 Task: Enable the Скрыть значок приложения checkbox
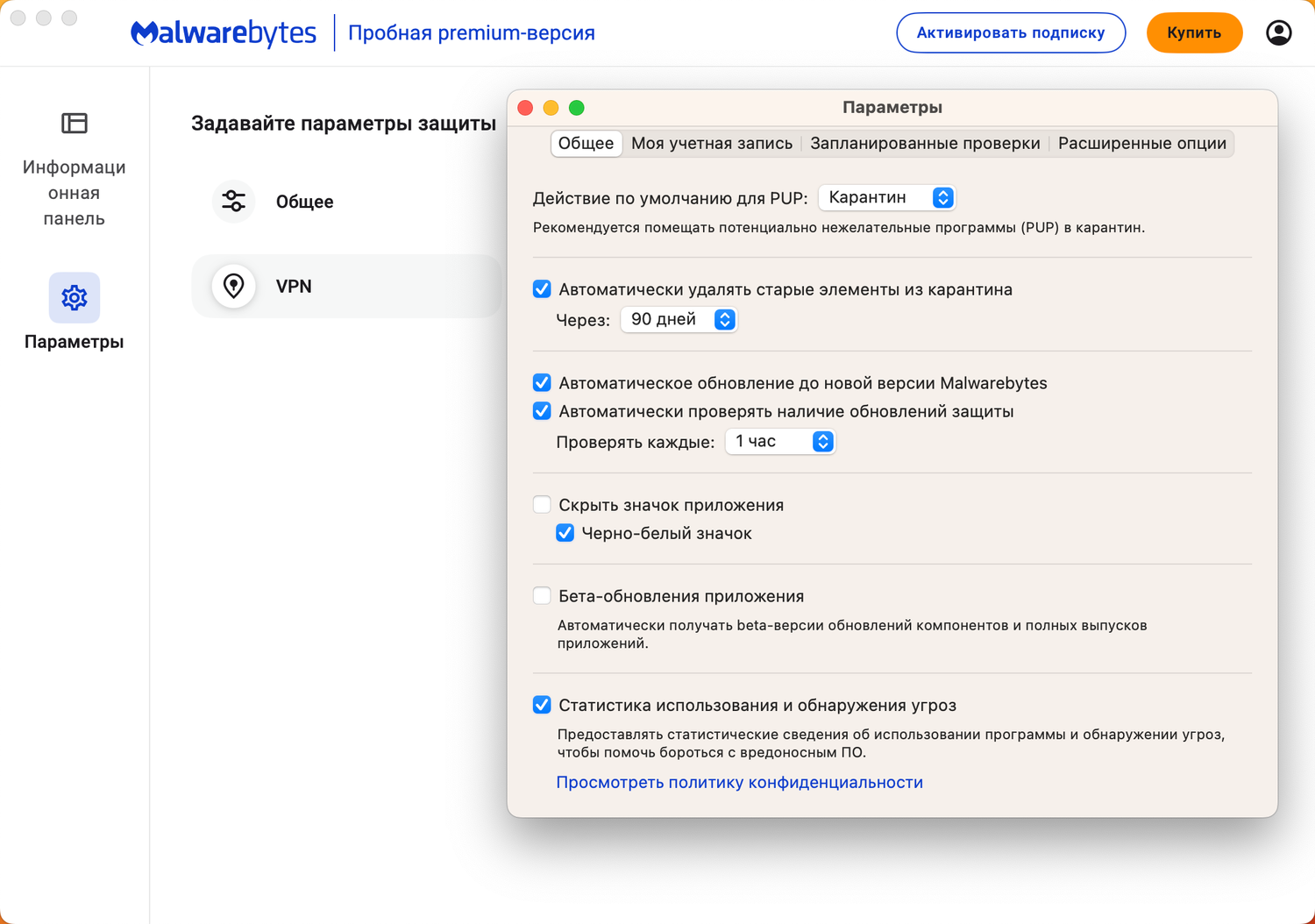pos(542,505)
